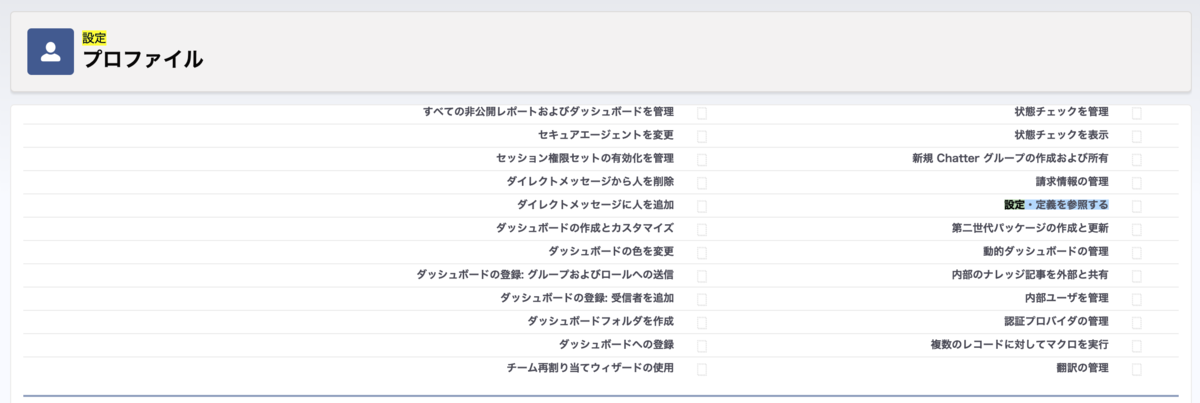Toggle 認証プロバイダの管理 checkbox
Screen dimensions: 1200x403
(x=1137, y=322)
